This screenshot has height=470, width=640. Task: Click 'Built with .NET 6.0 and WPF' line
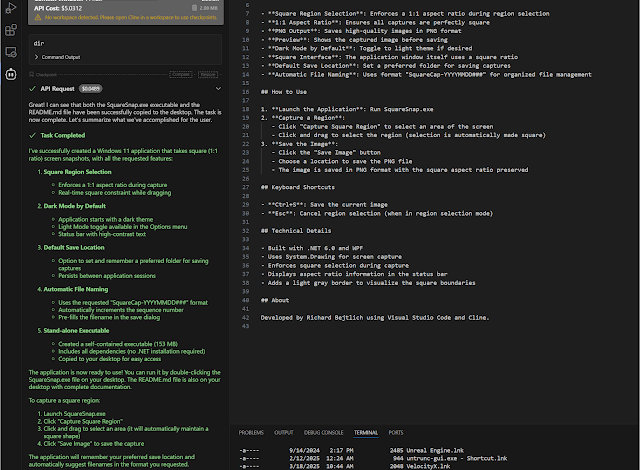tap(312, 248)
